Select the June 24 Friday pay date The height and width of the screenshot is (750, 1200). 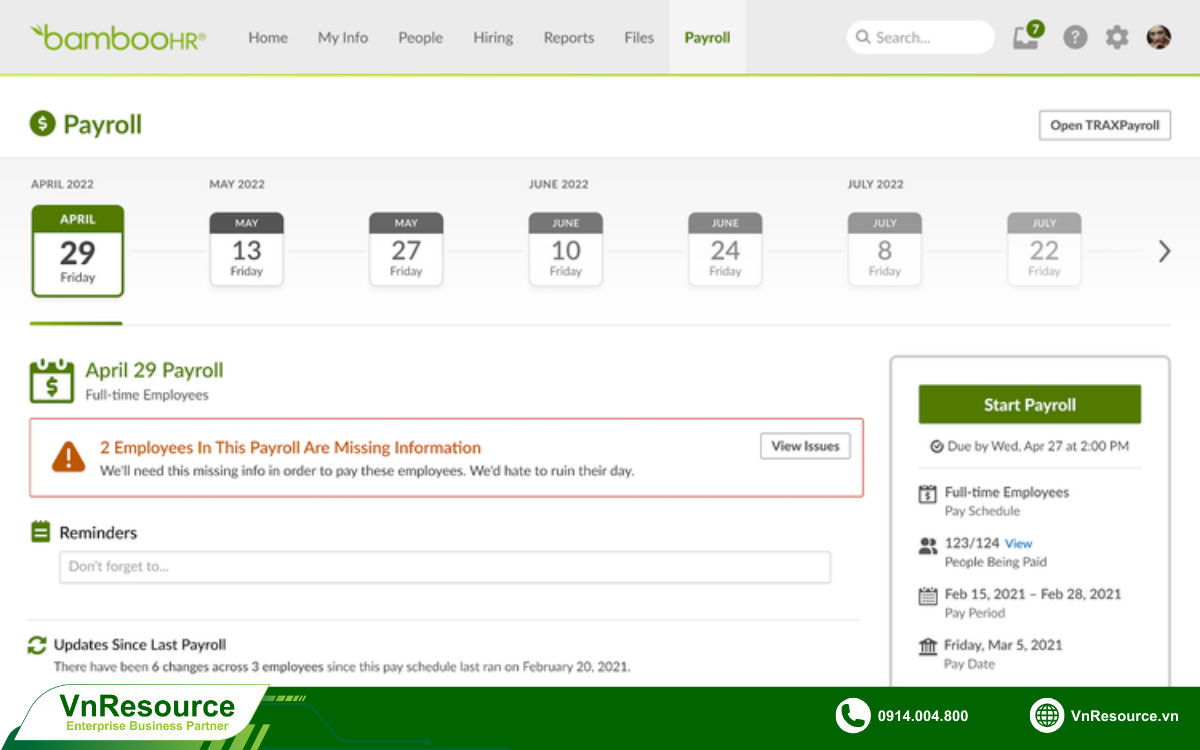pos(725,250)
